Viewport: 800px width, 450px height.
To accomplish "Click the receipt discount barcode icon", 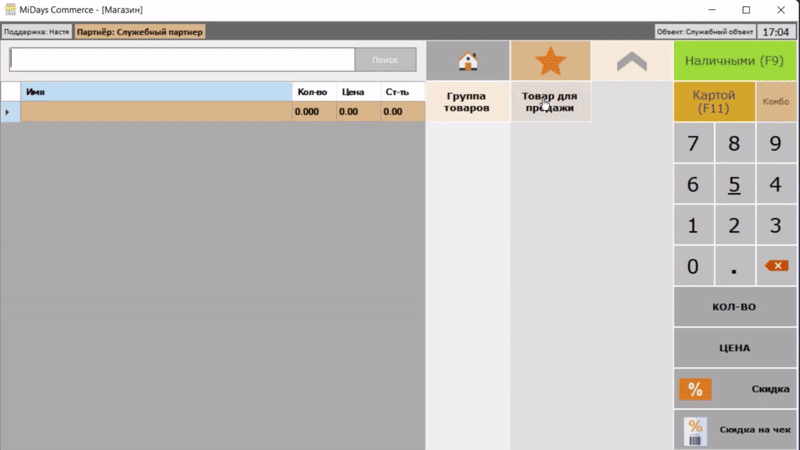I will [695, 432].
